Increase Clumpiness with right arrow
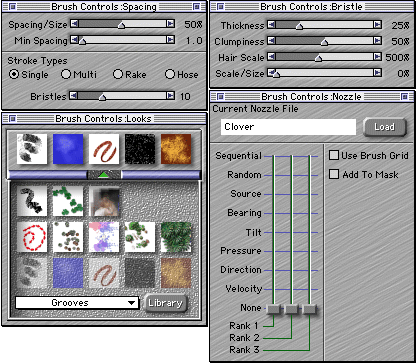The image size is (416, 364). [x=377, y=40]
